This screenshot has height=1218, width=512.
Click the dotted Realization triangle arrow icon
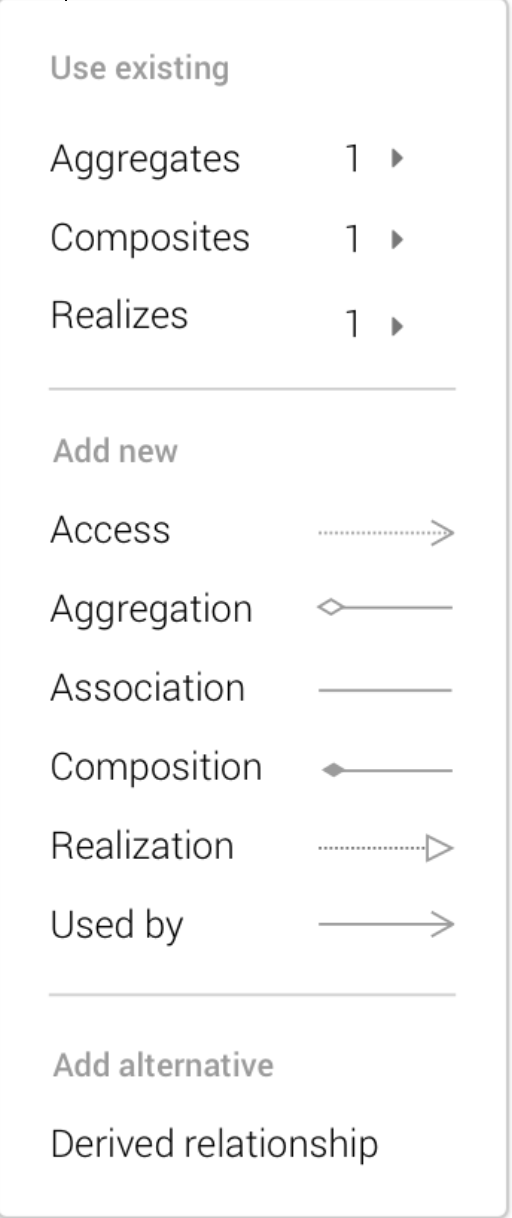(x=386, y=850)
